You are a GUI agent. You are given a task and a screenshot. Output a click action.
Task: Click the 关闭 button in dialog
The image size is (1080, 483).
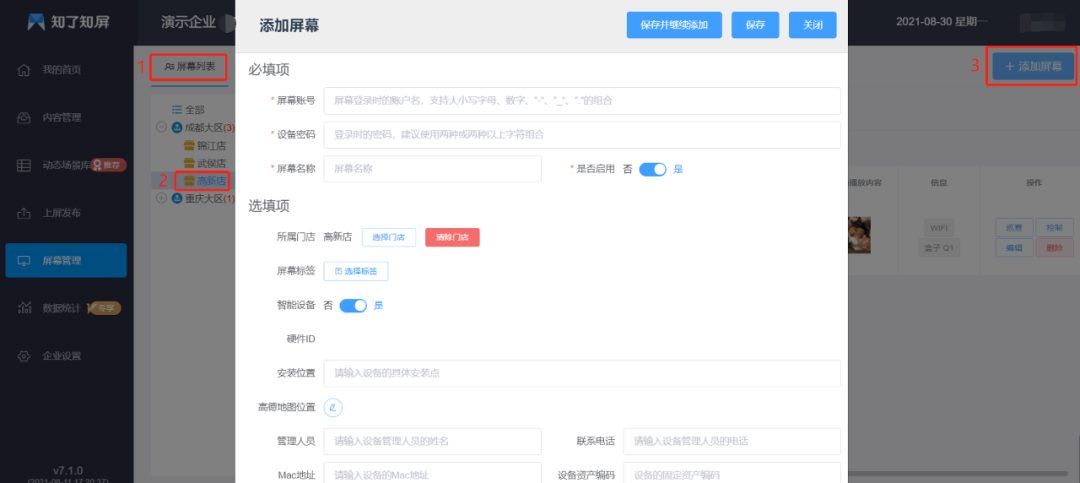click(x=813, y=25)
